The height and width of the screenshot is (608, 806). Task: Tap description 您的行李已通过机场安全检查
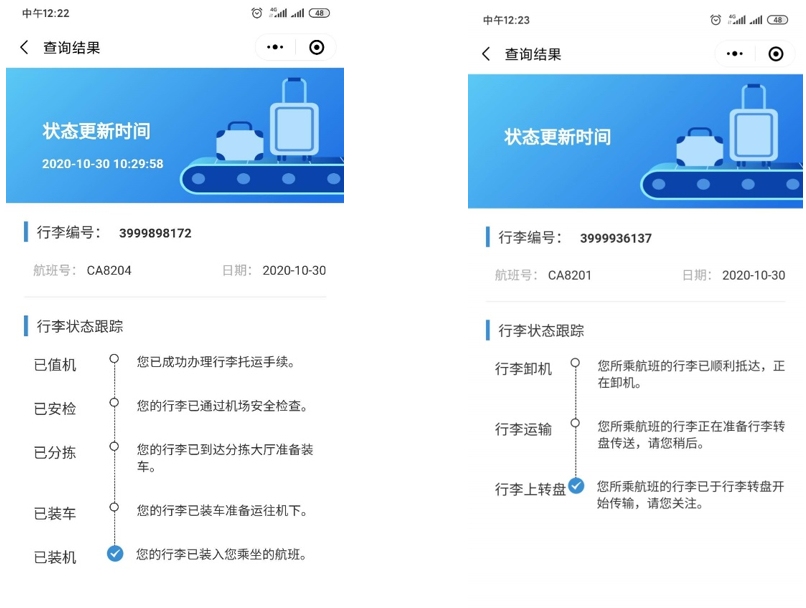click(x=222, y=406)
